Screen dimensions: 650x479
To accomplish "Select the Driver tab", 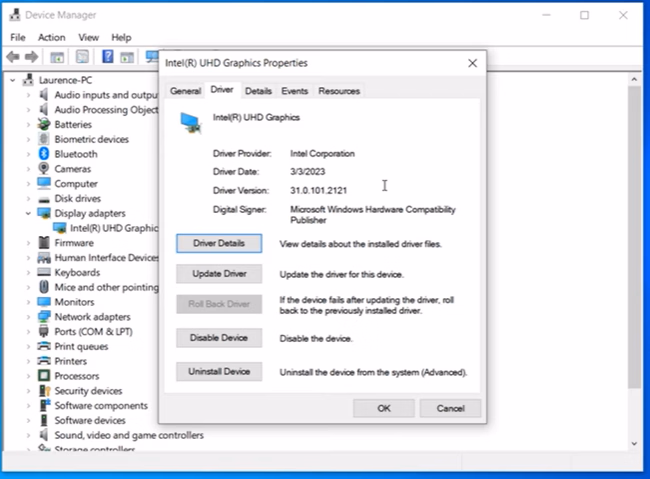I will pos(222,90).
